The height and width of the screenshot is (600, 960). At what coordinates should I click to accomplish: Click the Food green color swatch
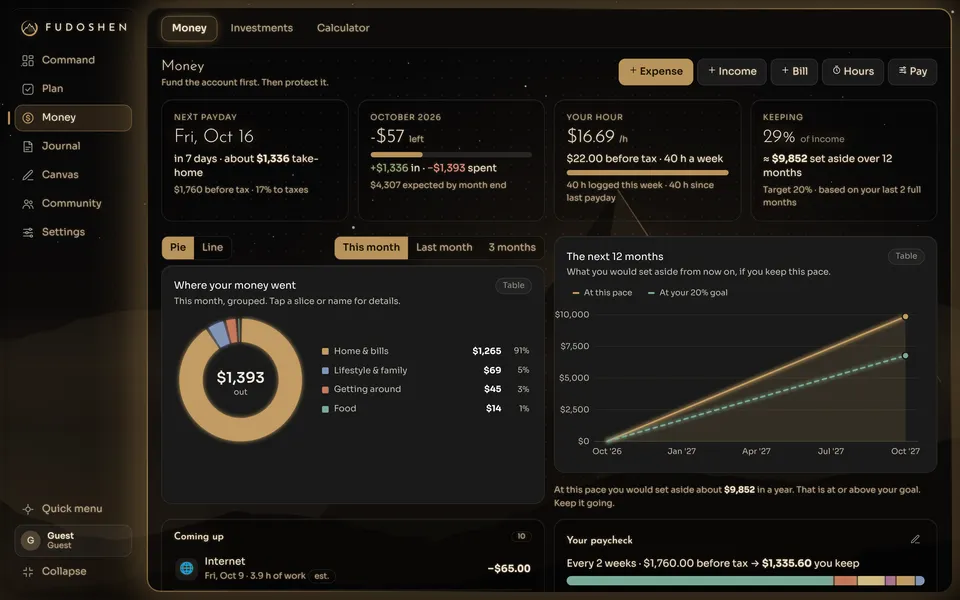click(325, 409)
